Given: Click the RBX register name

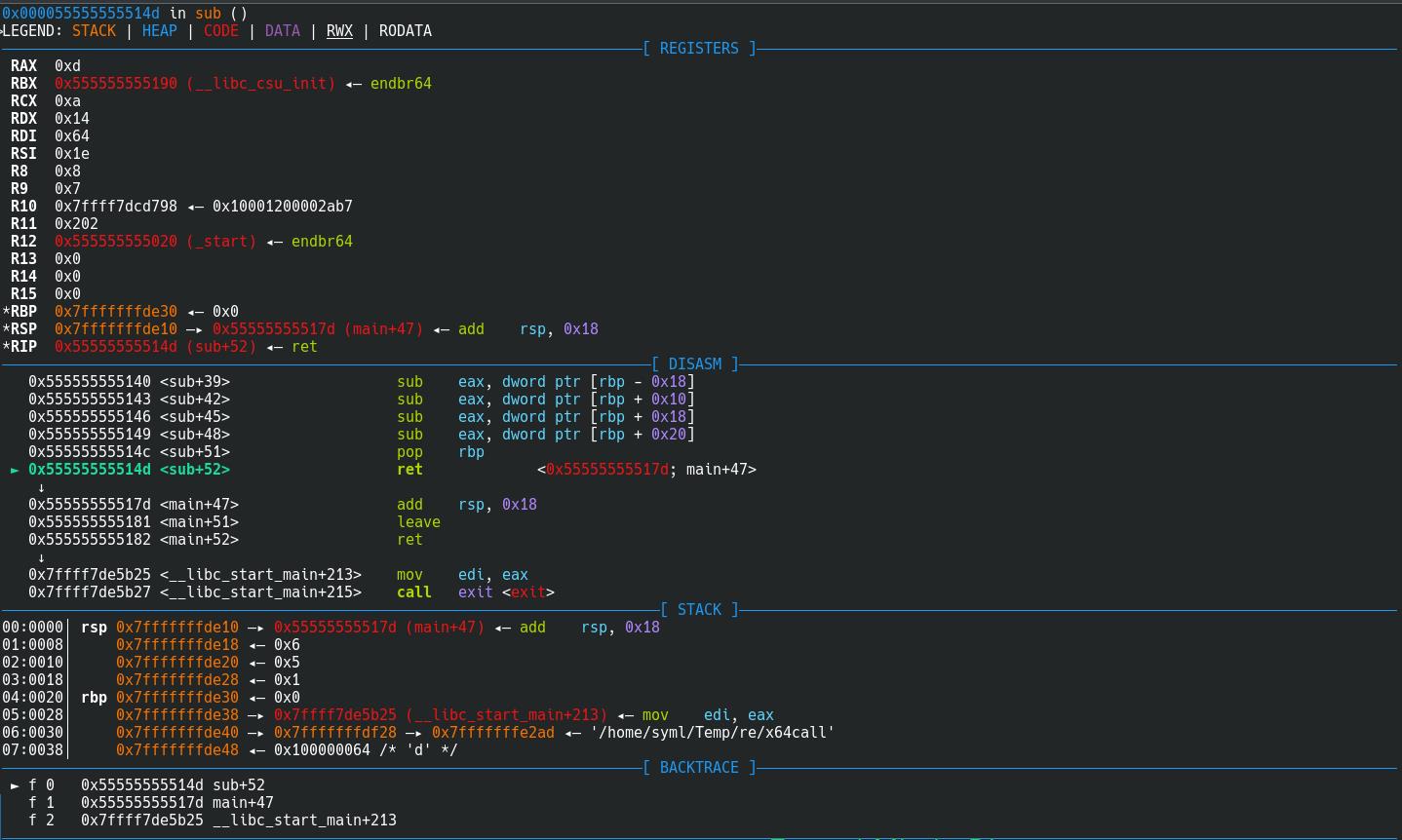Looking at the screenshot, I should (23, 84).
